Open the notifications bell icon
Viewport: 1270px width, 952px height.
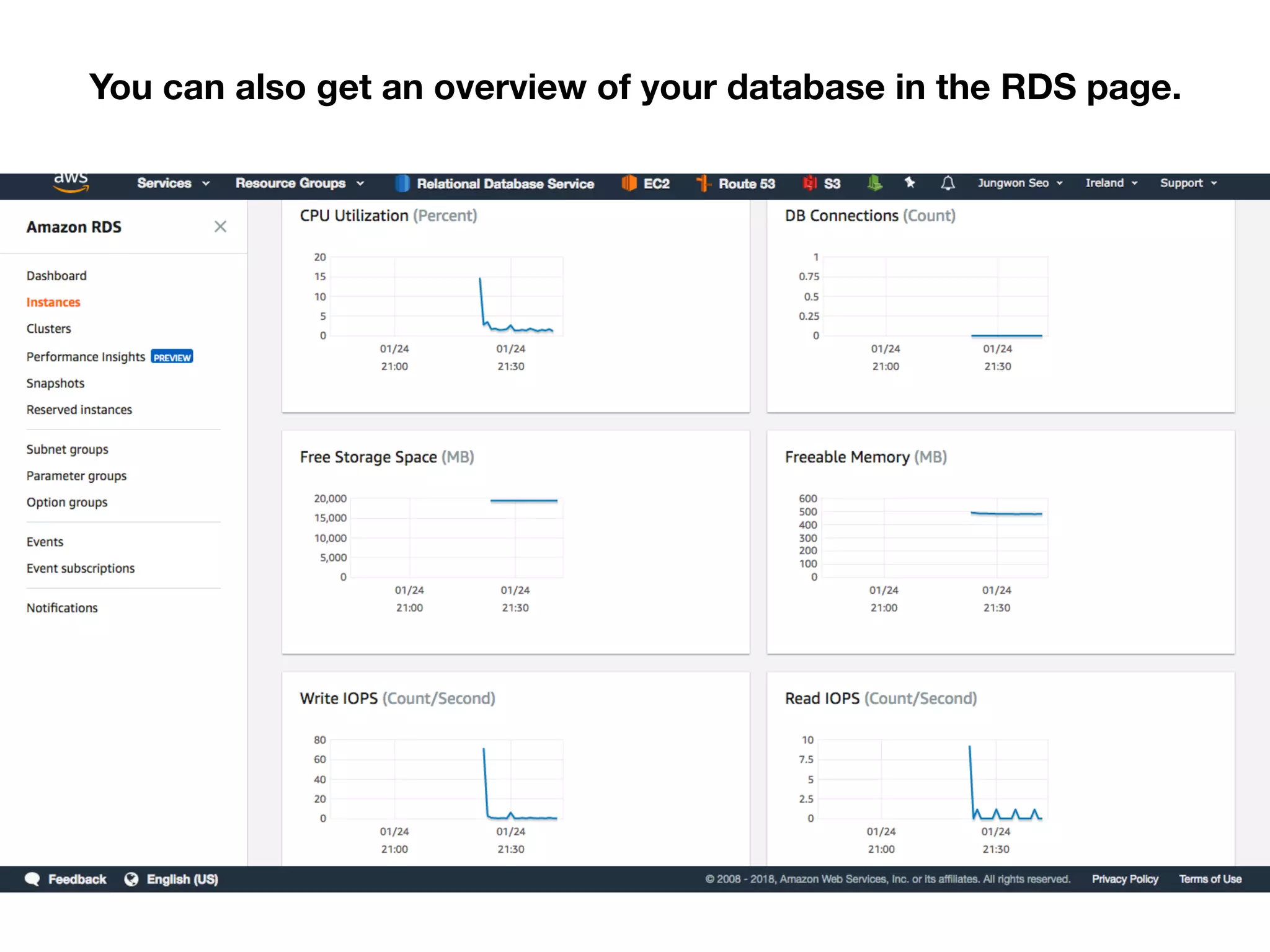(948, 183)
